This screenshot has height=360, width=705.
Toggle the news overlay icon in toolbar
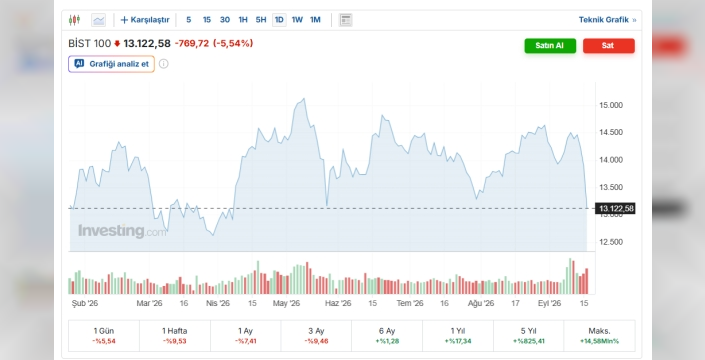[346, 20]
